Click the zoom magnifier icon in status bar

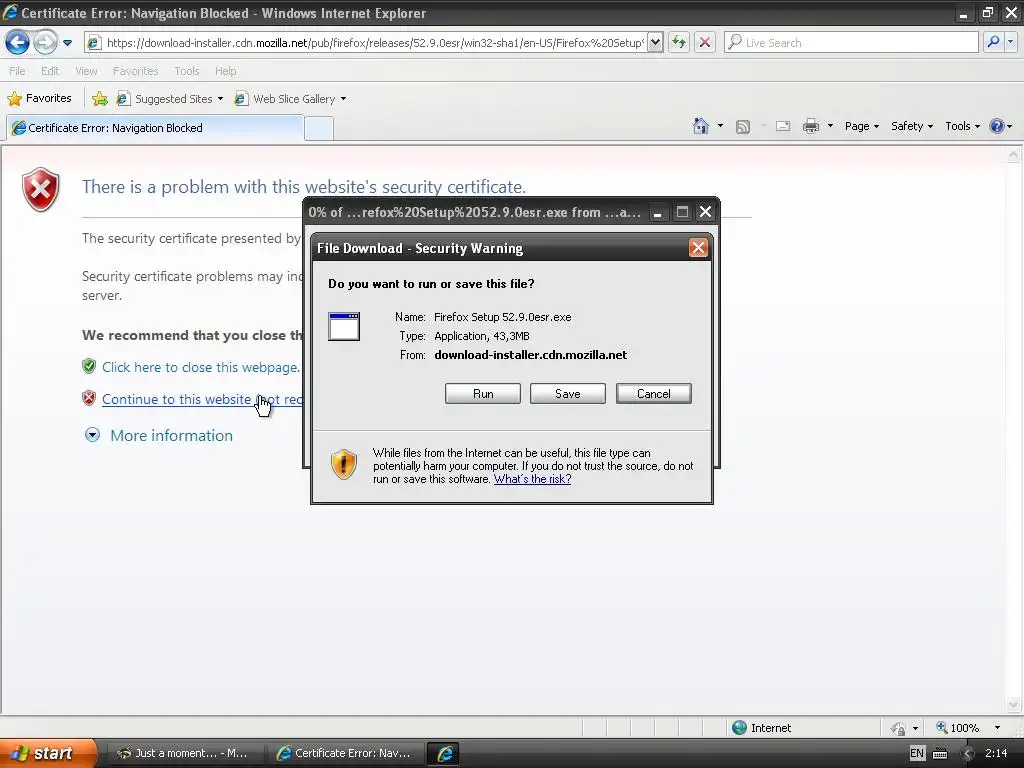[x=942, y=727]
